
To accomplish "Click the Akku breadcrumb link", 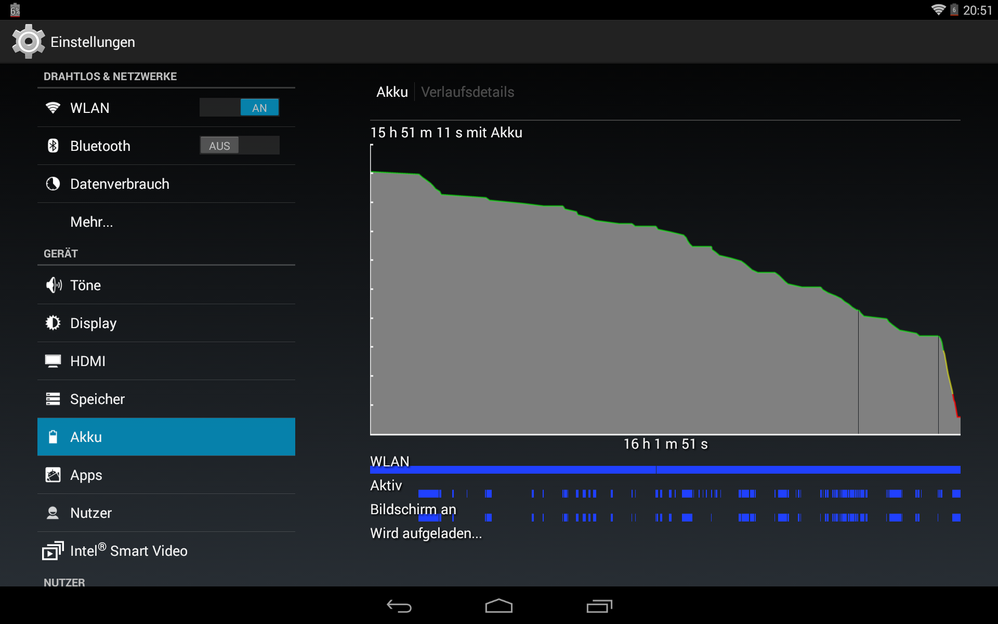I will point(392,92).
